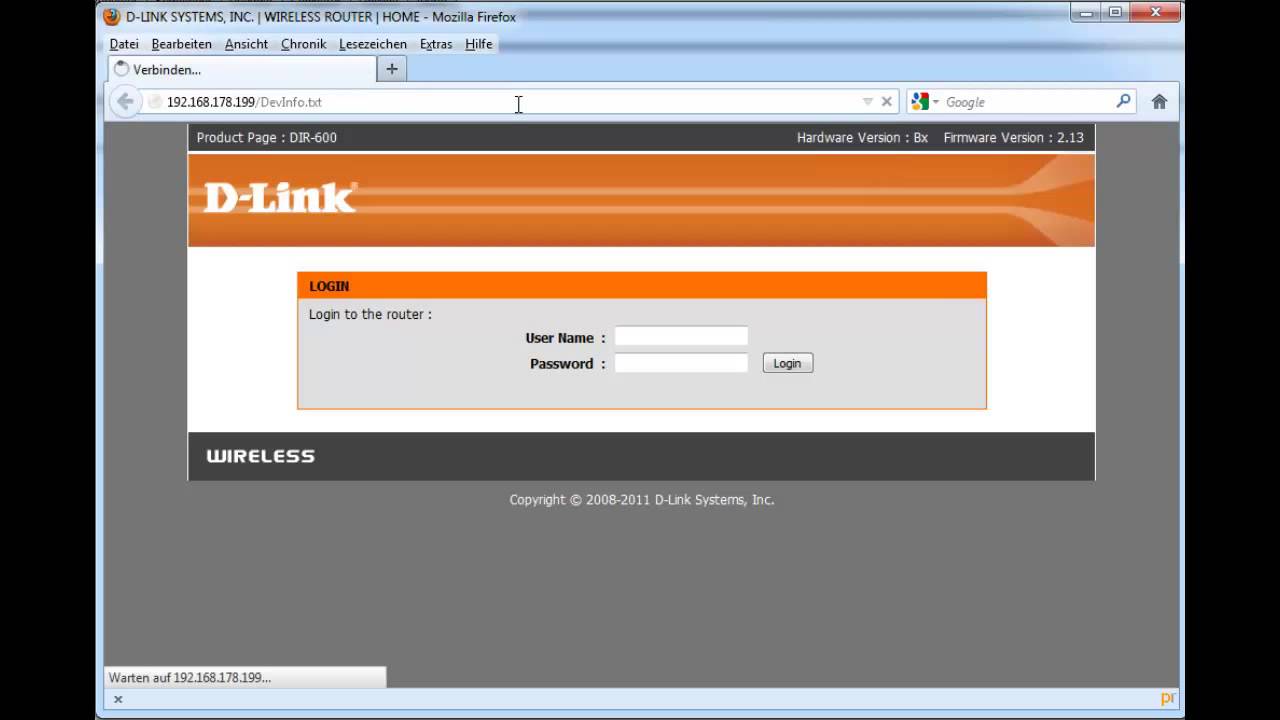Close the add-on bar with X

(118, 699)
